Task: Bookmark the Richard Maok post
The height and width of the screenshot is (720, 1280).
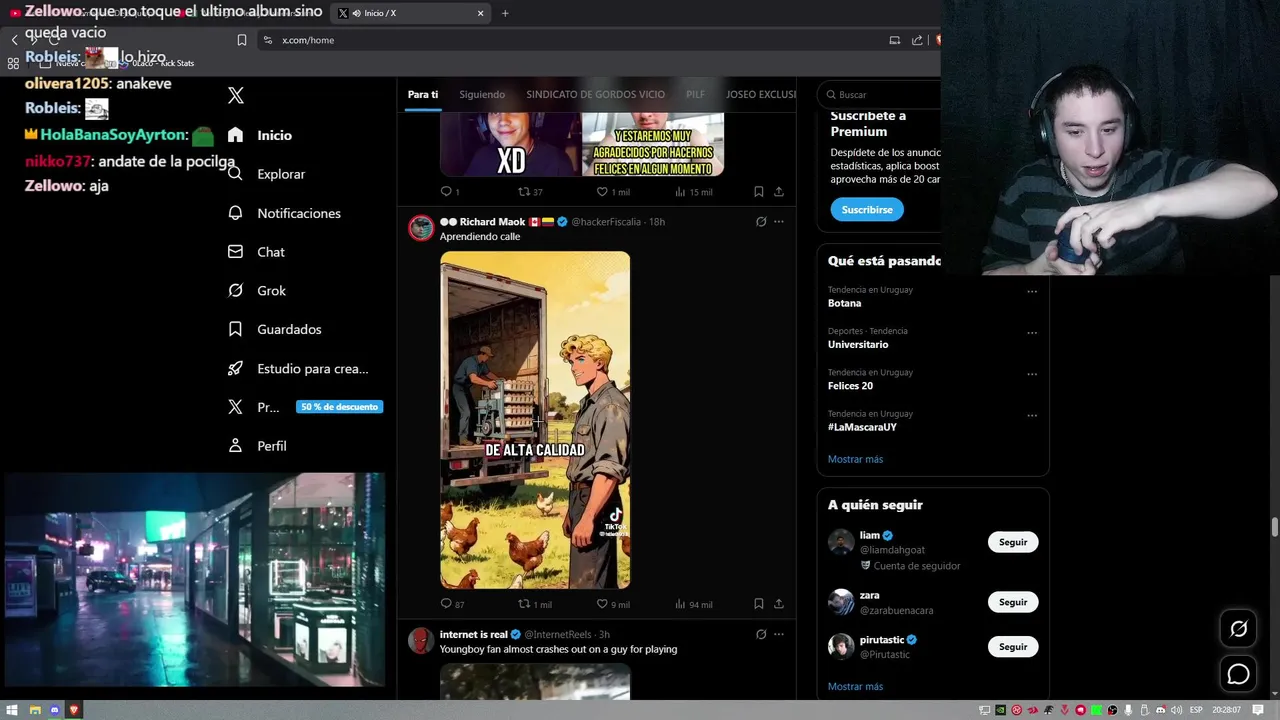Action: click(x=758, y=604)
